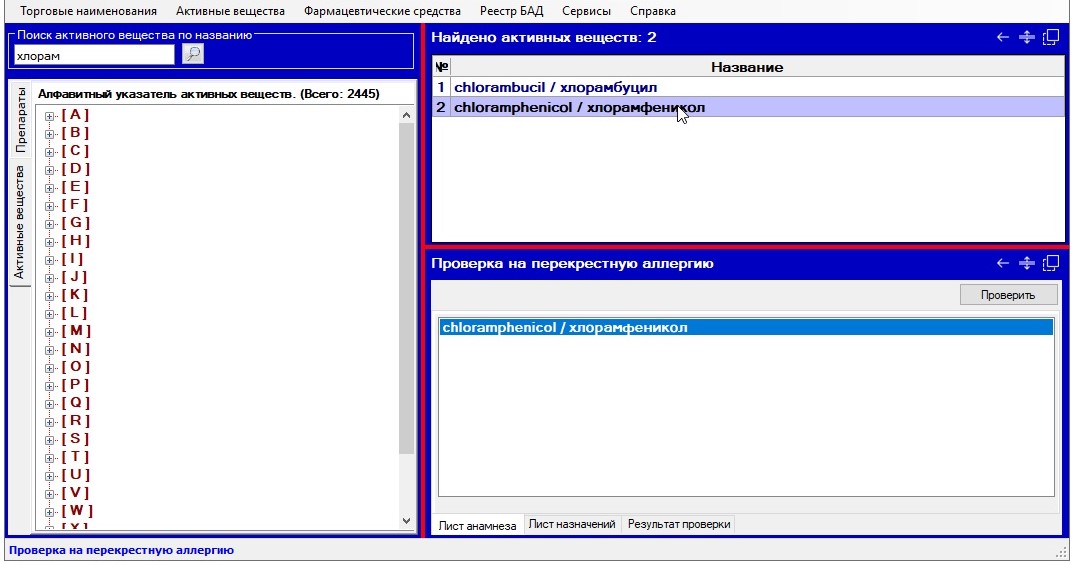Click move icon in found substances panel
The width and height of the screenshot is (1075, 565).
(1026, 38)
